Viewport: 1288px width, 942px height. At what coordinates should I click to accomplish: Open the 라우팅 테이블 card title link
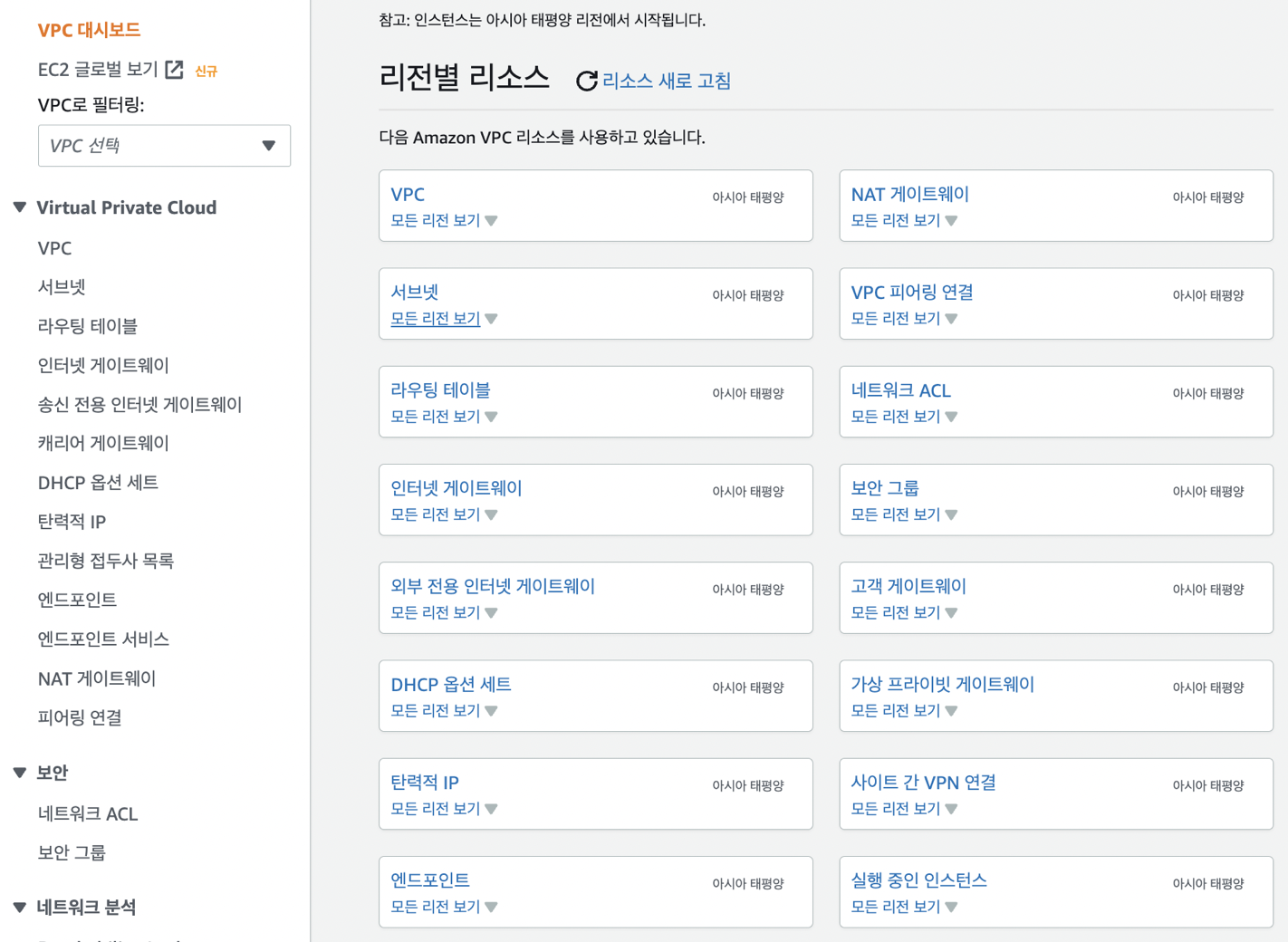440,390
